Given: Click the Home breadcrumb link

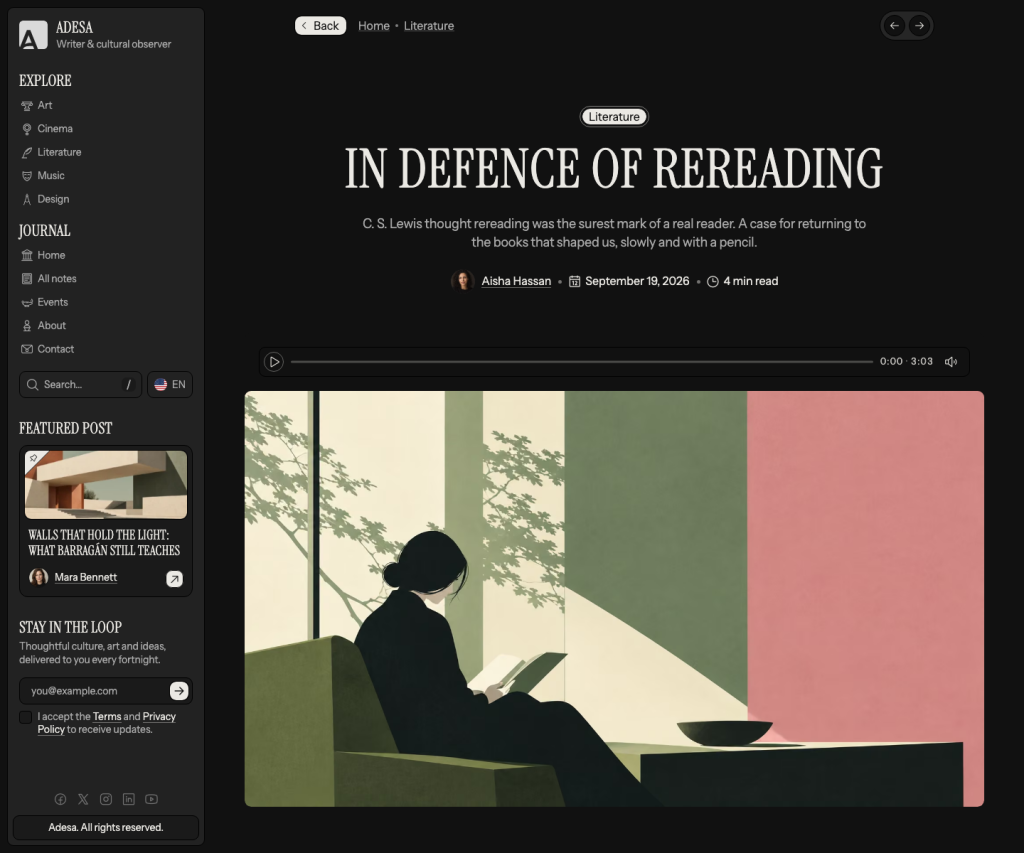Looking at the screenshot, I should tap(374, 26).
